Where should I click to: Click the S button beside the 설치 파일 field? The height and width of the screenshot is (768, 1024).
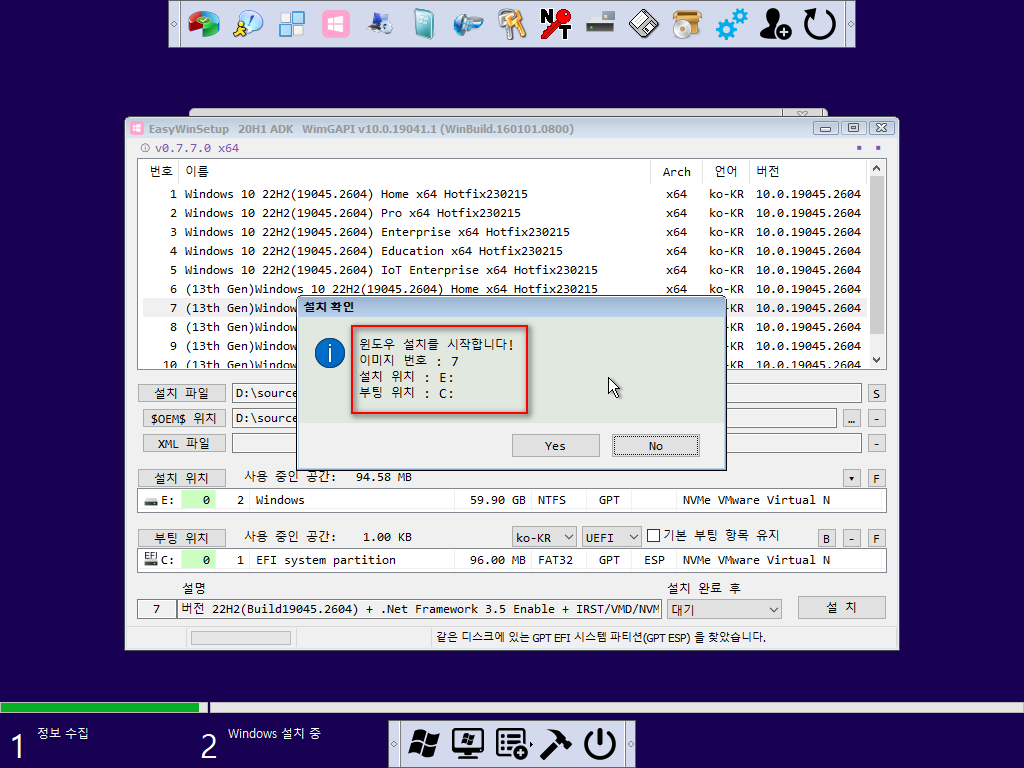pos(876,393)
